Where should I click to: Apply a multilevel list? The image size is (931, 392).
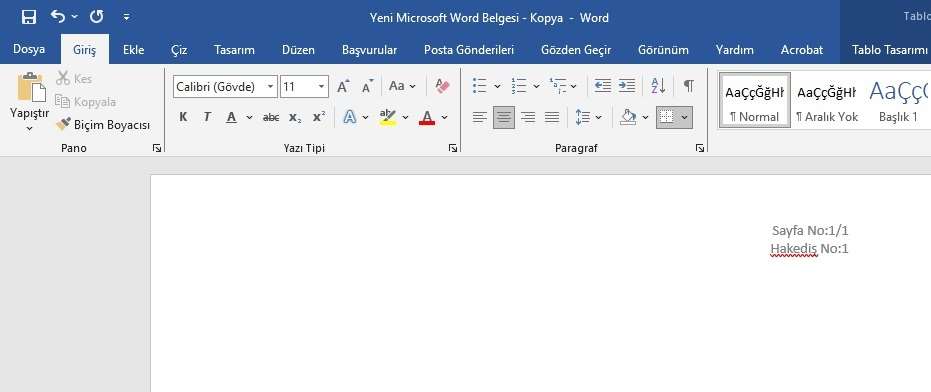558,86
